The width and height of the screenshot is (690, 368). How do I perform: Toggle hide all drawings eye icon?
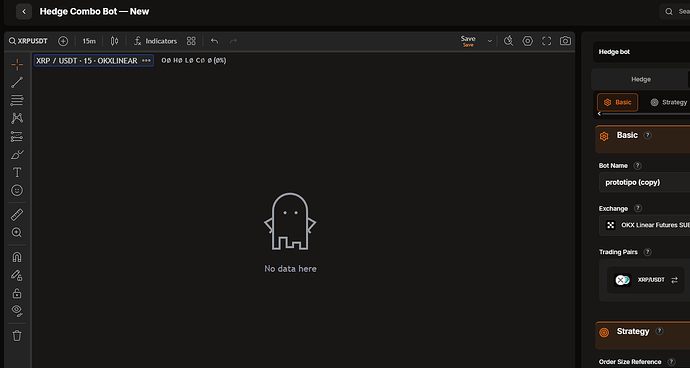click(17, 311)
